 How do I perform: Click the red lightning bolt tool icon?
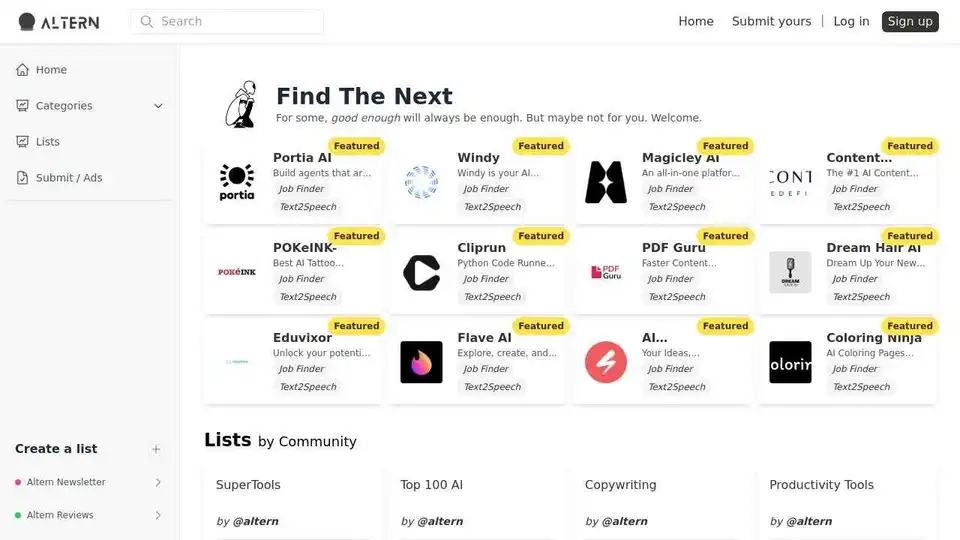tap(605, 362)
